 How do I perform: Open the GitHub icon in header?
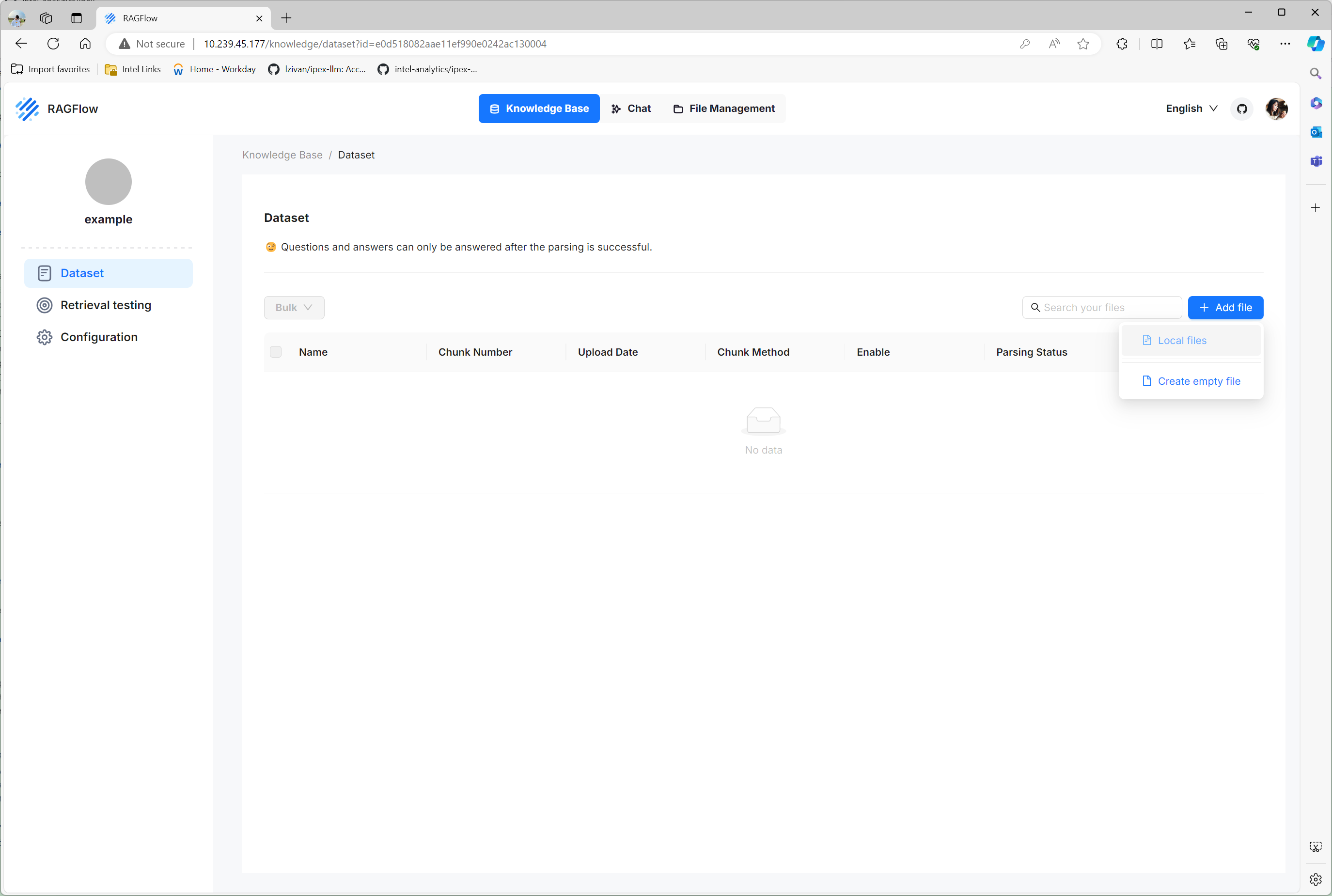pos(1242,109)
